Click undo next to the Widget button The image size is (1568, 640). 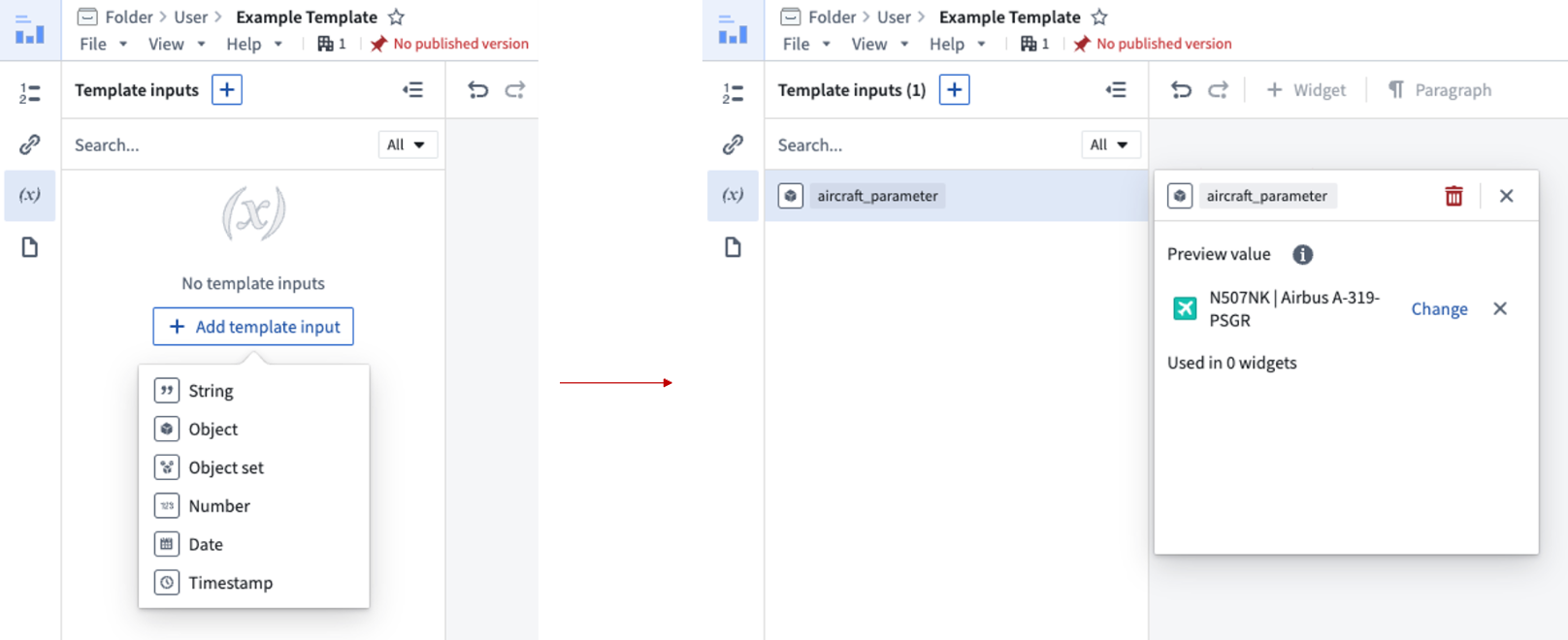click(x=1181, y=90)
